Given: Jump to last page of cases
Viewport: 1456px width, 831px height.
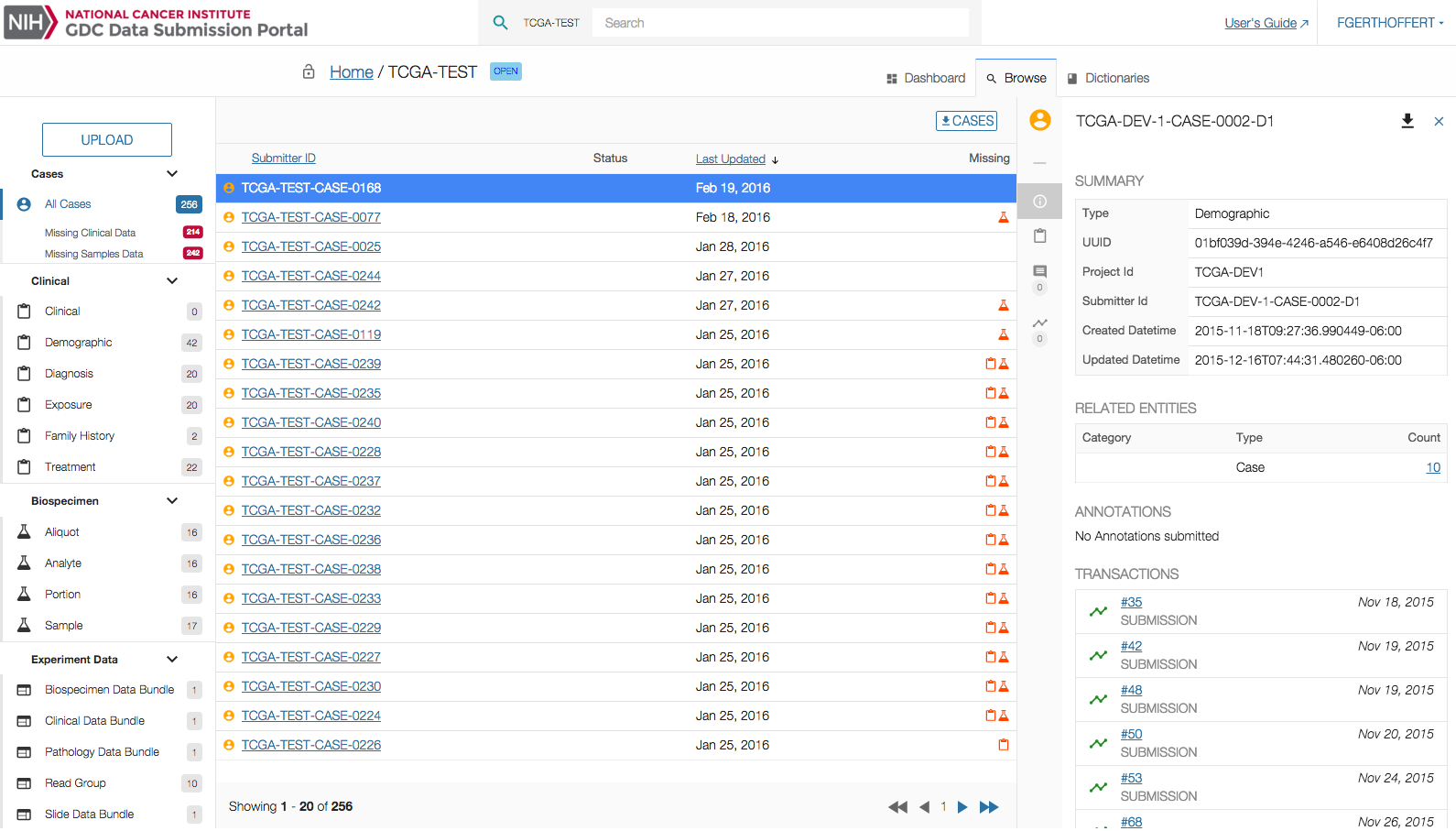Looking at the screenshot, I should (989, 807).
